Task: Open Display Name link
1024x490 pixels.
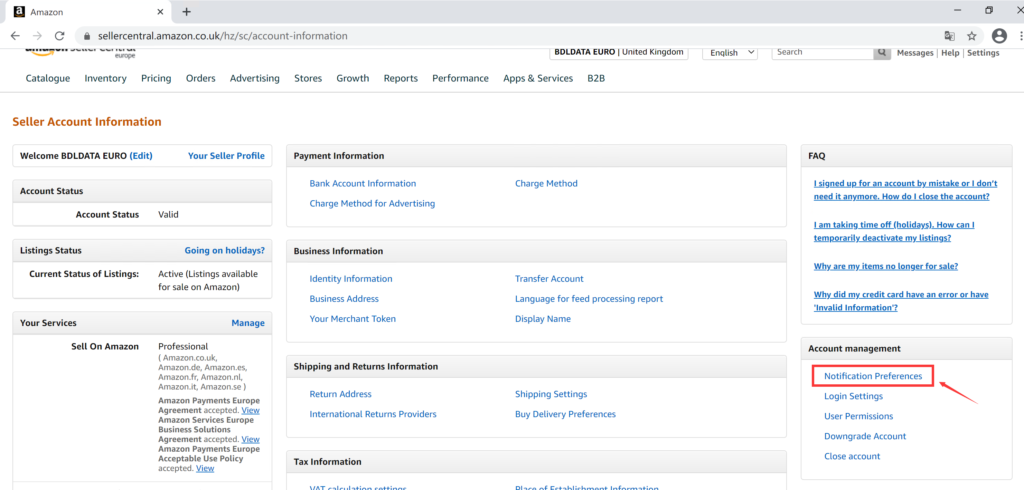Action: coord(543,319)
